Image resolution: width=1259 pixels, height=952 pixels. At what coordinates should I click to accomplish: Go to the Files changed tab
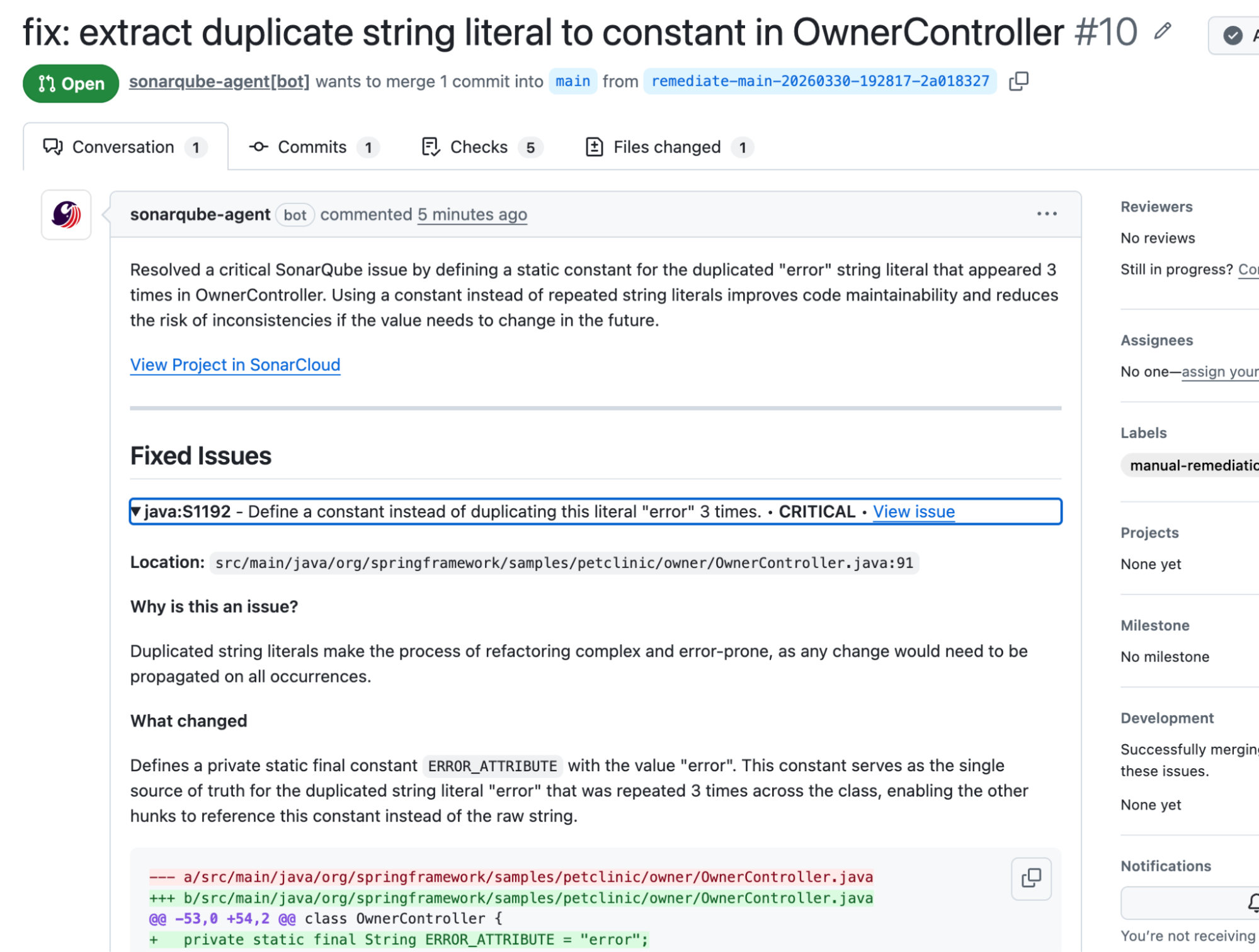point(668,147)
